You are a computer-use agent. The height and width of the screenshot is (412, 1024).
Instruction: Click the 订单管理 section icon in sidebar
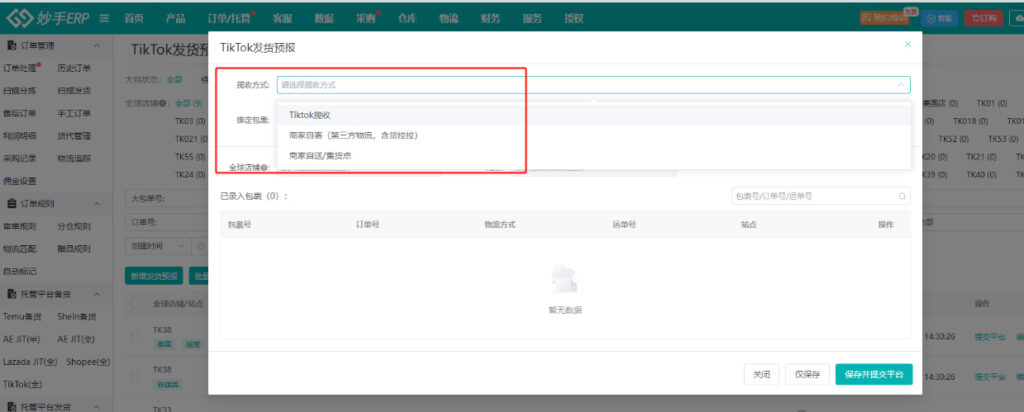click(x=12, y=46)
